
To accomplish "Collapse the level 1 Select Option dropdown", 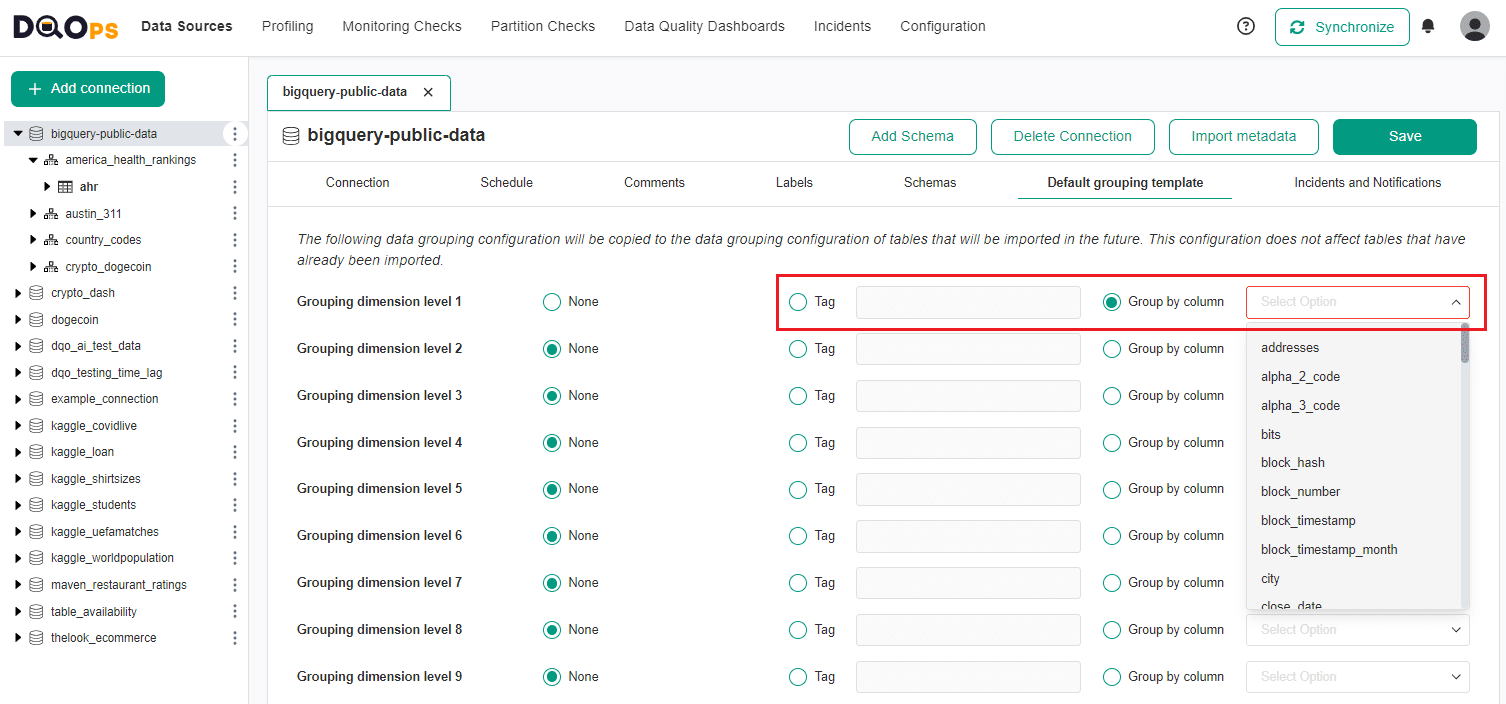I will [x=1358, y=302].
